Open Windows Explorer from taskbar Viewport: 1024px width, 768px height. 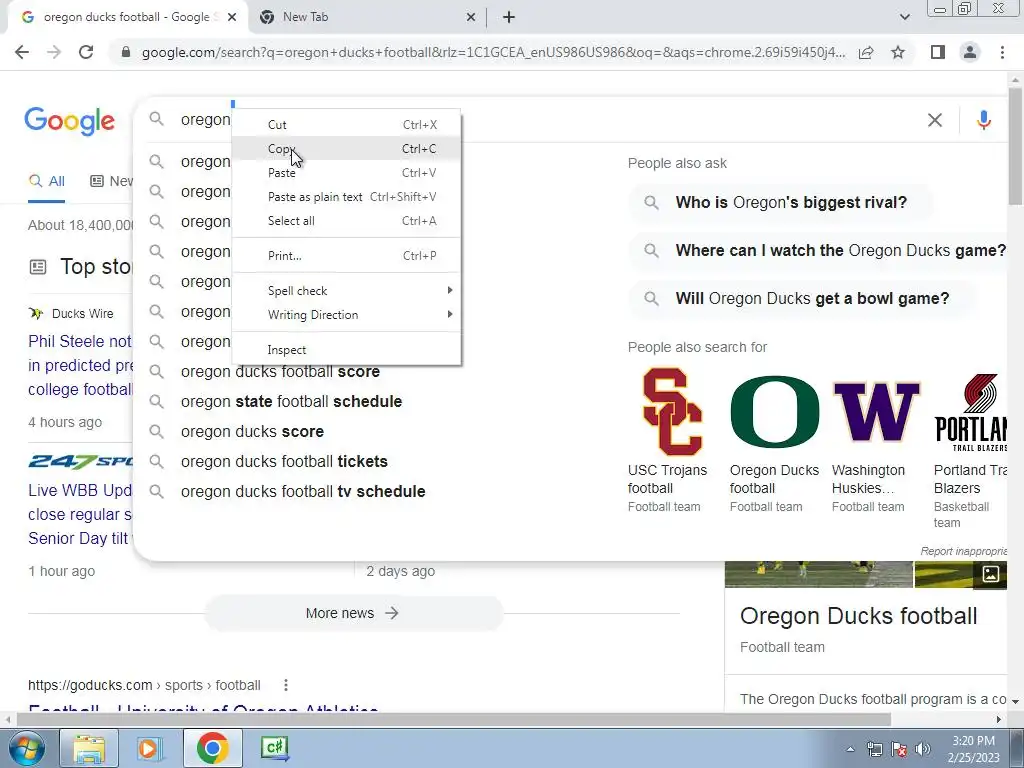(89, 748)
